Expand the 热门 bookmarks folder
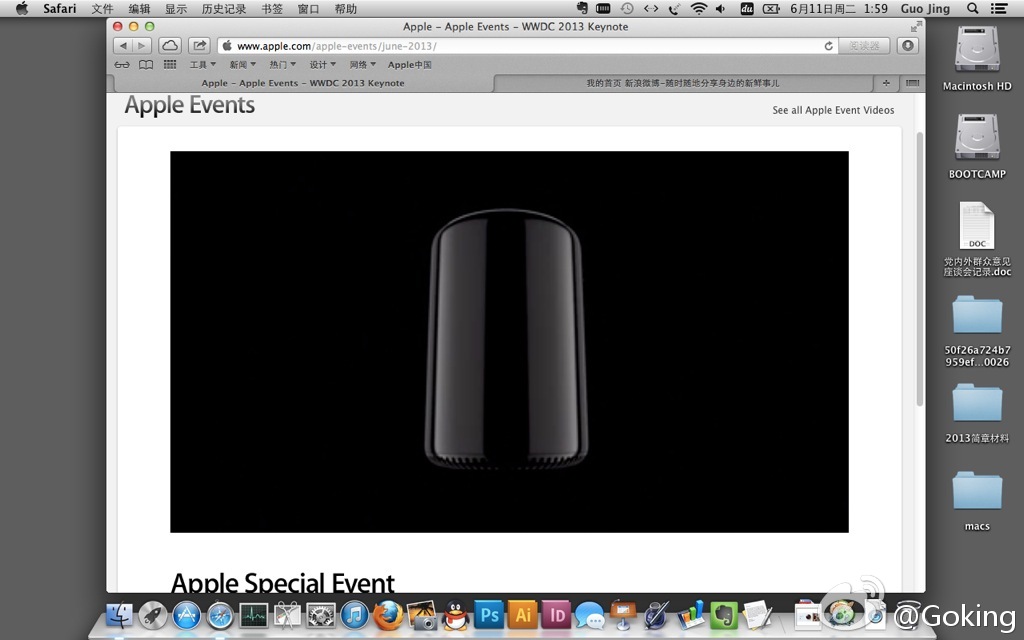 (x=283, y=65)
